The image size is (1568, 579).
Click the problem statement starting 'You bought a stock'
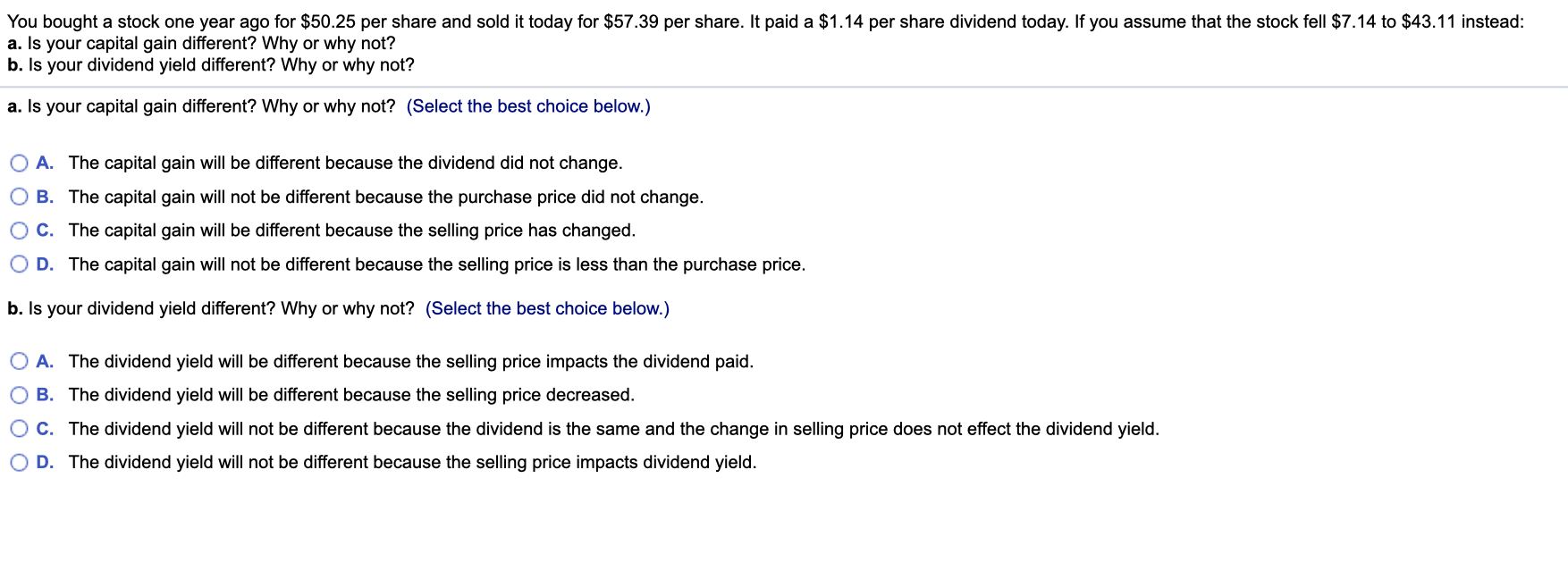[765, 21]
